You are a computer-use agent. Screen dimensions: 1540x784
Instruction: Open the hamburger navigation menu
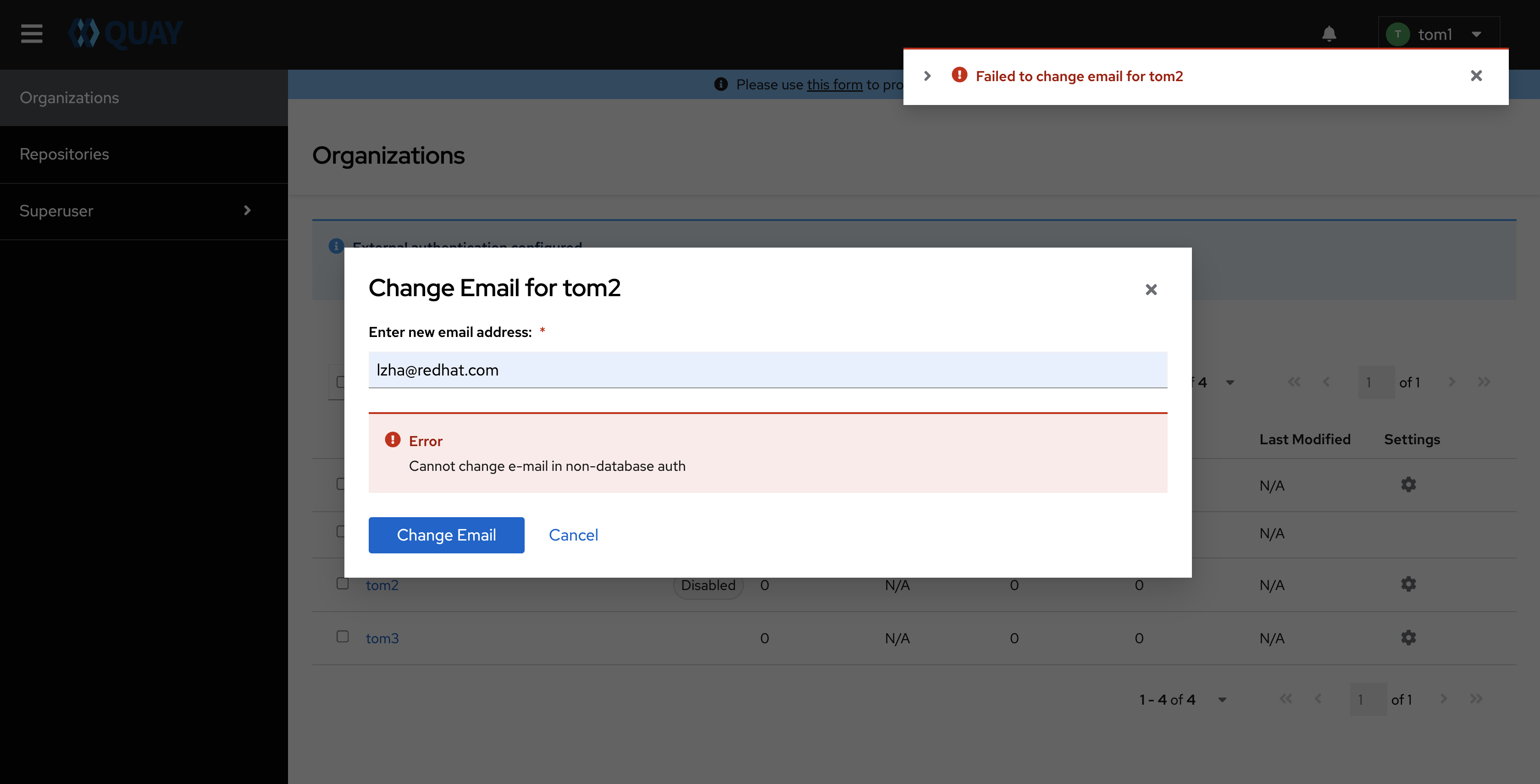tap(32, 33)
